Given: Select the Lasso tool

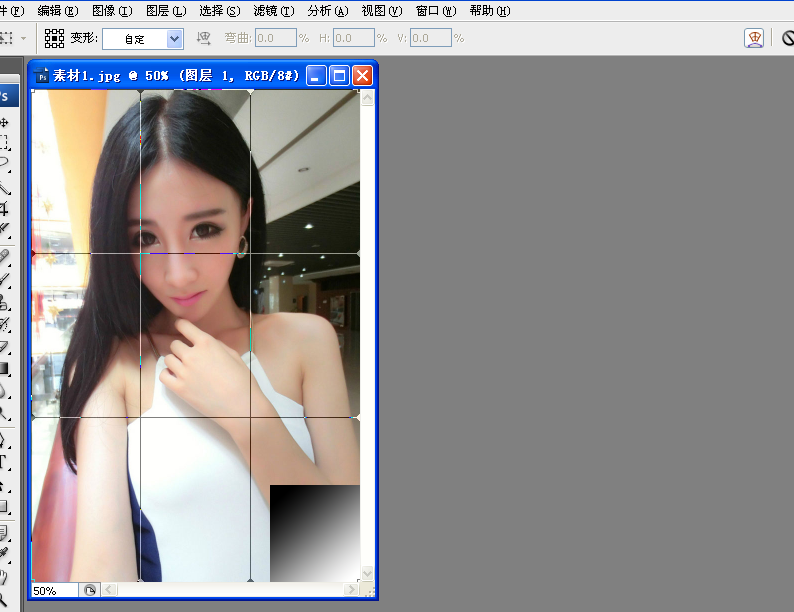Looking at the screenshot, I should tap(4, 163).
